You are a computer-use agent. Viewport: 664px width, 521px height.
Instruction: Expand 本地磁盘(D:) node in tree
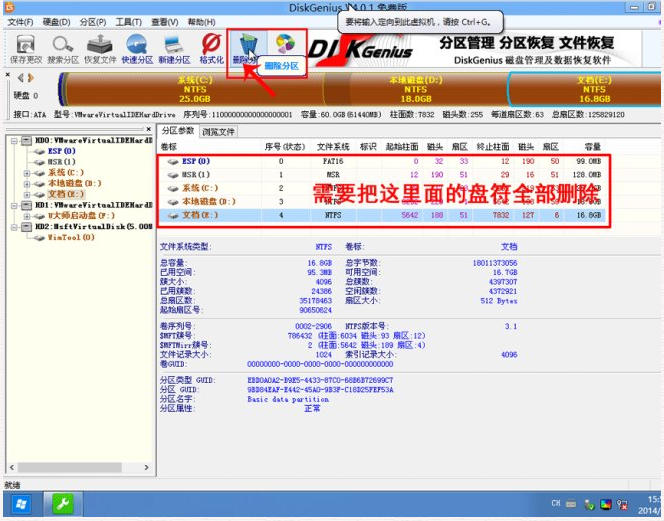click(27, 184)
